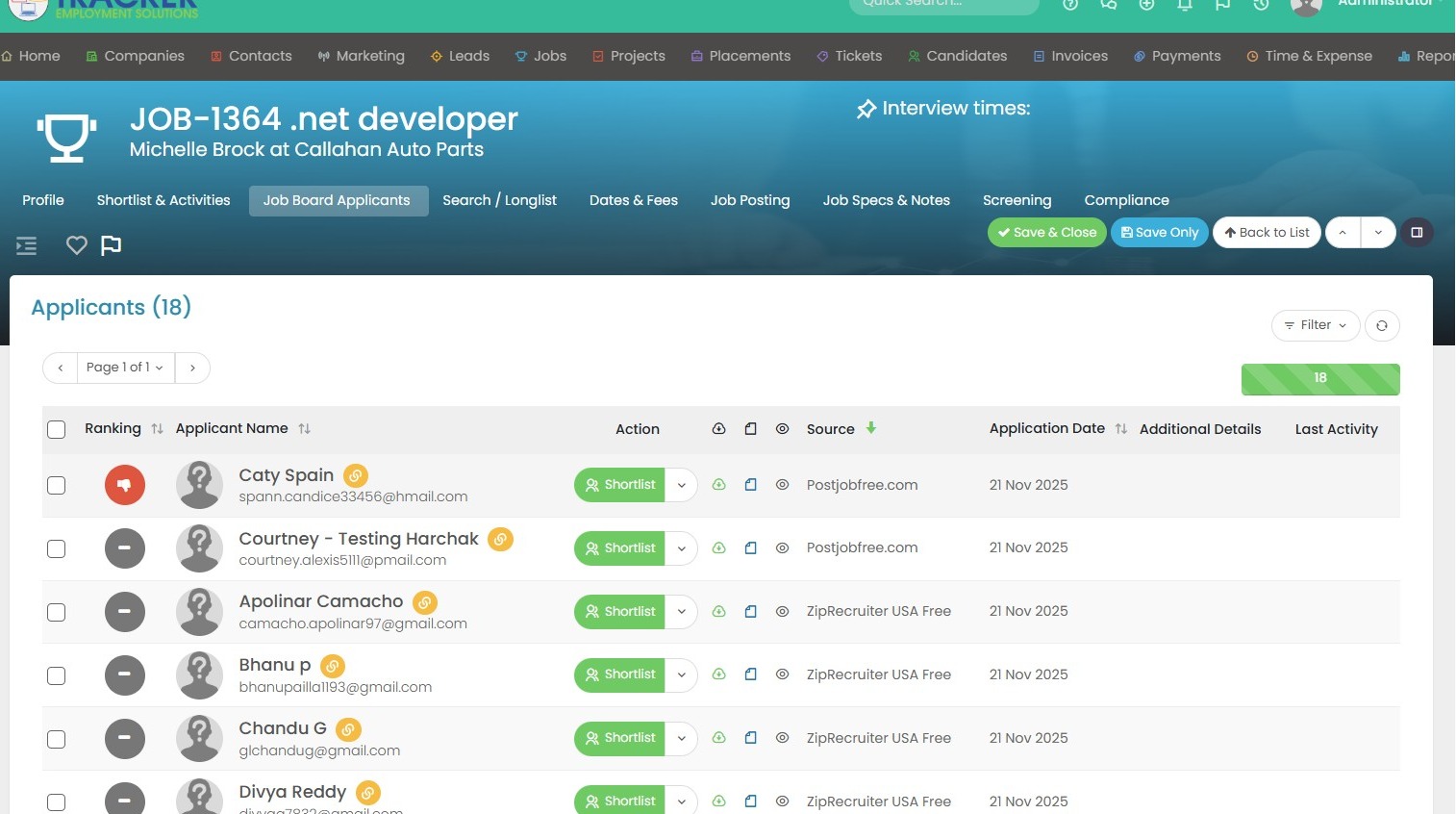This screenshot has width=1456, height=814.
Task: Click refresh icon next to Filter
Action: (x=1381, y=325)
